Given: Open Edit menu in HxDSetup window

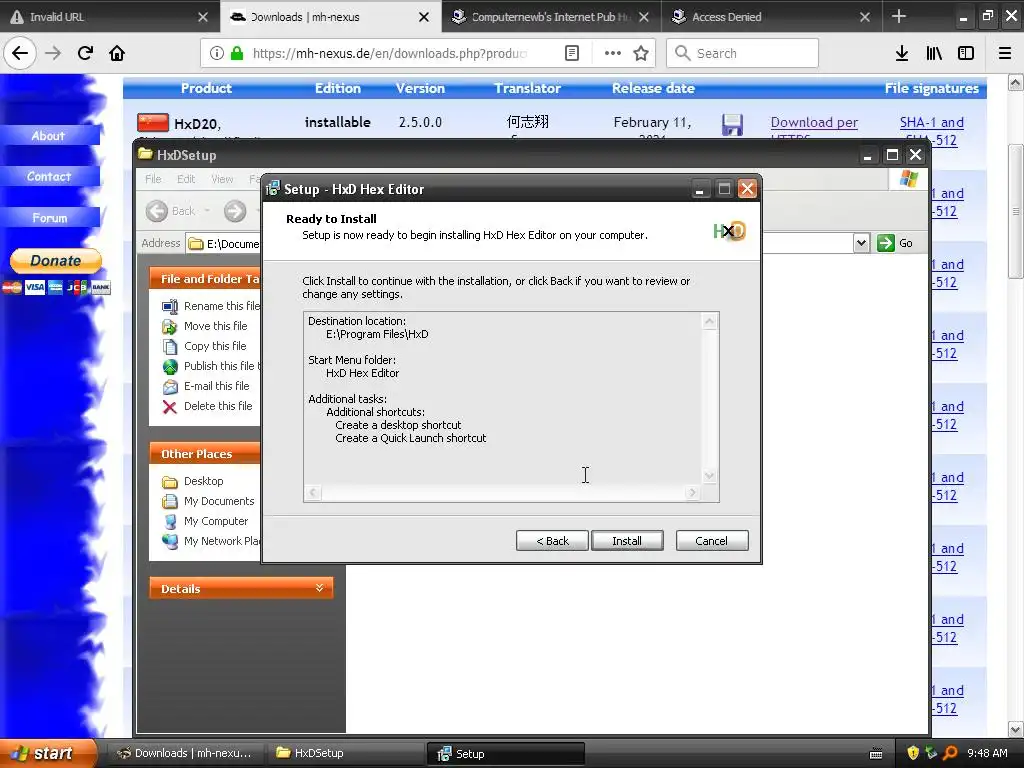Looking at the screenshot, I should (186, 179).
